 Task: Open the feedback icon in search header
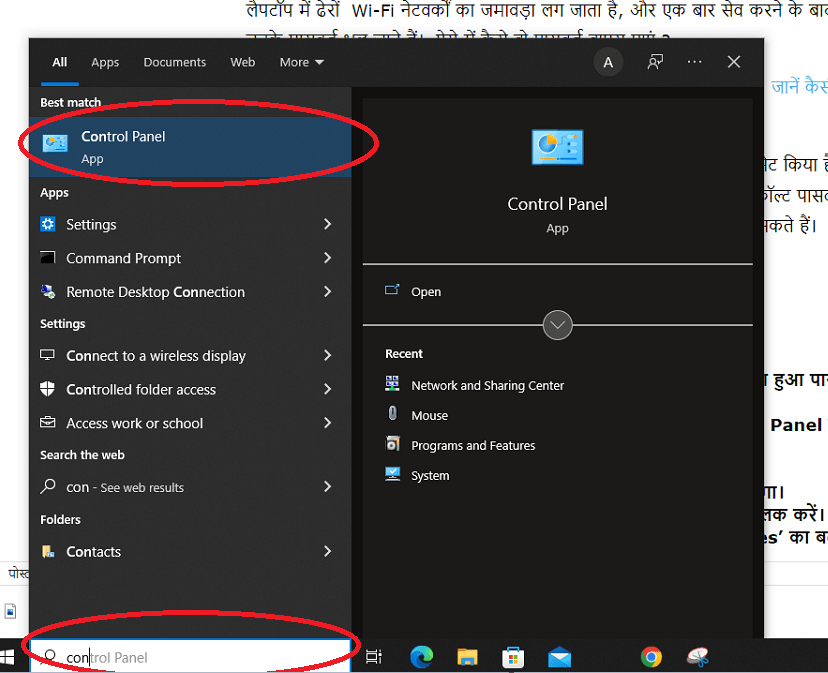click(655, 62)
